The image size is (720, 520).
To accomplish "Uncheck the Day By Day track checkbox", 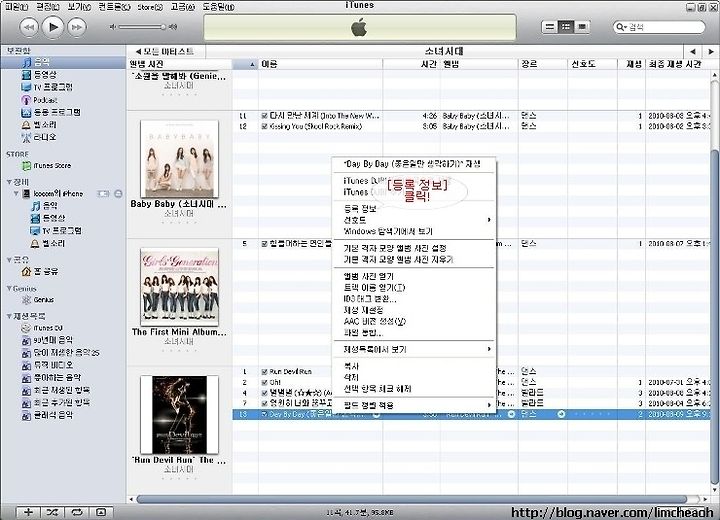I will (264, 414).
